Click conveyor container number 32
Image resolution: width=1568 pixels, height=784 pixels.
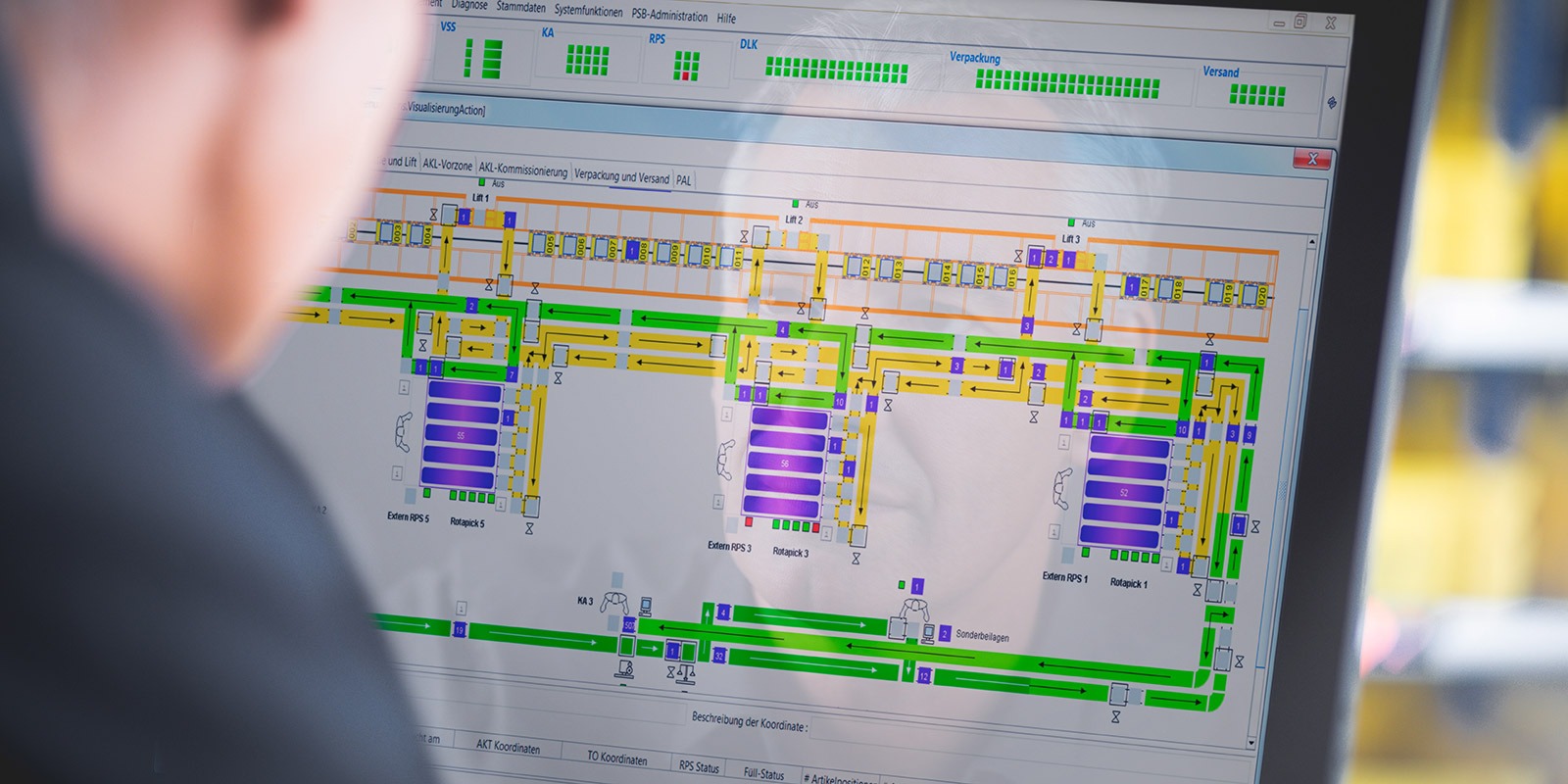[719, 656]
